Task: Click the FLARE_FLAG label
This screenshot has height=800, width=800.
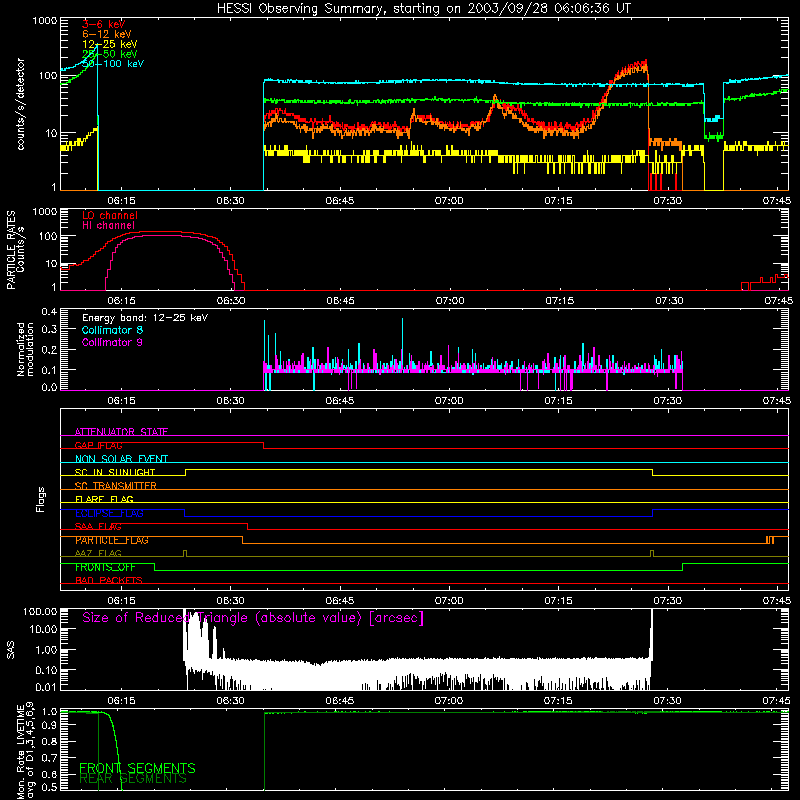Action: [104, 499]
